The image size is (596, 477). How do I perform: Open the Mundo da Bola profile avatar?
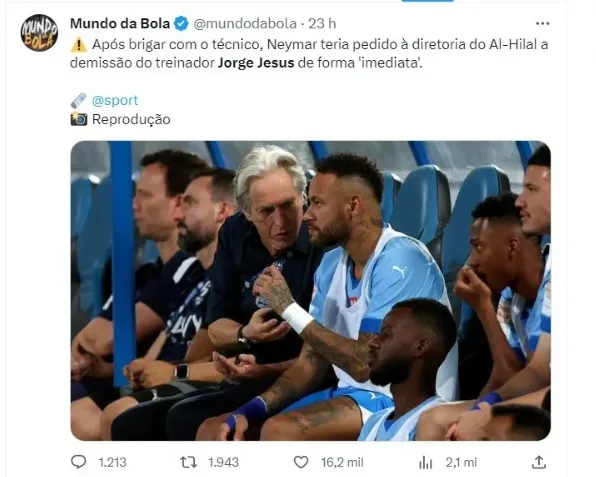click(x=39, y=33)
